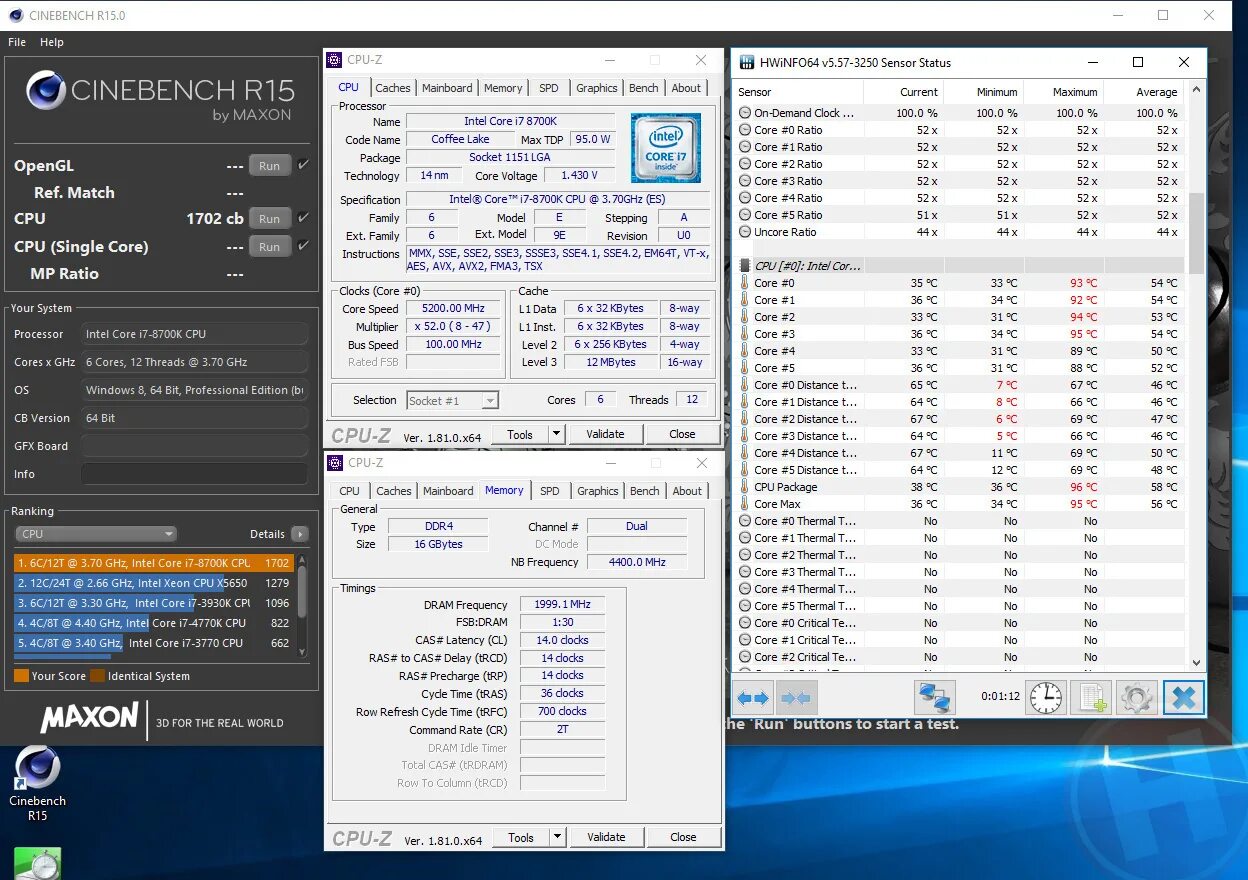1248x880 pixels.
Task: Switch to Bench tab in upper CPU-Z
Action: pyautogui.click(x=644, y=88)
